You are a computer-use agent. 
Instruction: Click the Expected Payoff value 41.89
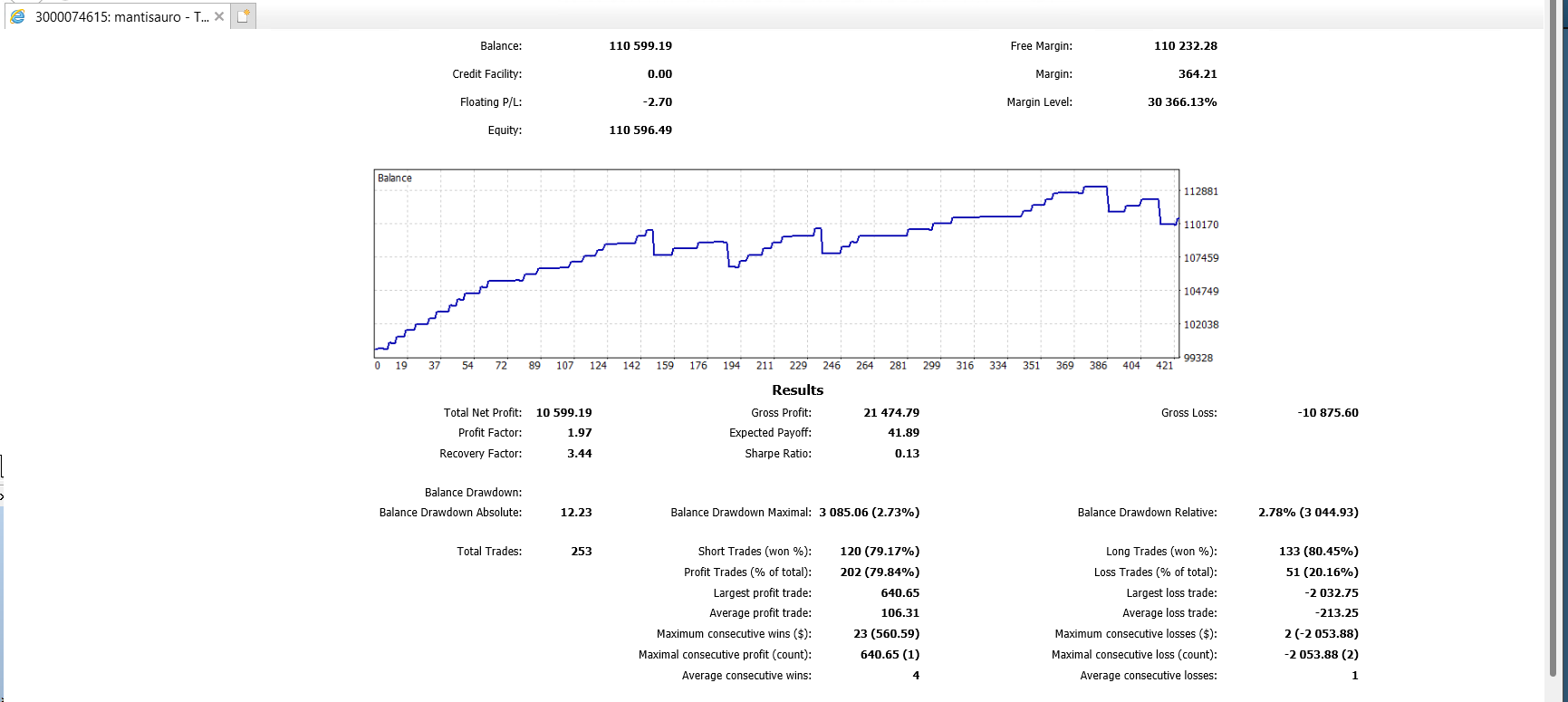pos(903,433)
